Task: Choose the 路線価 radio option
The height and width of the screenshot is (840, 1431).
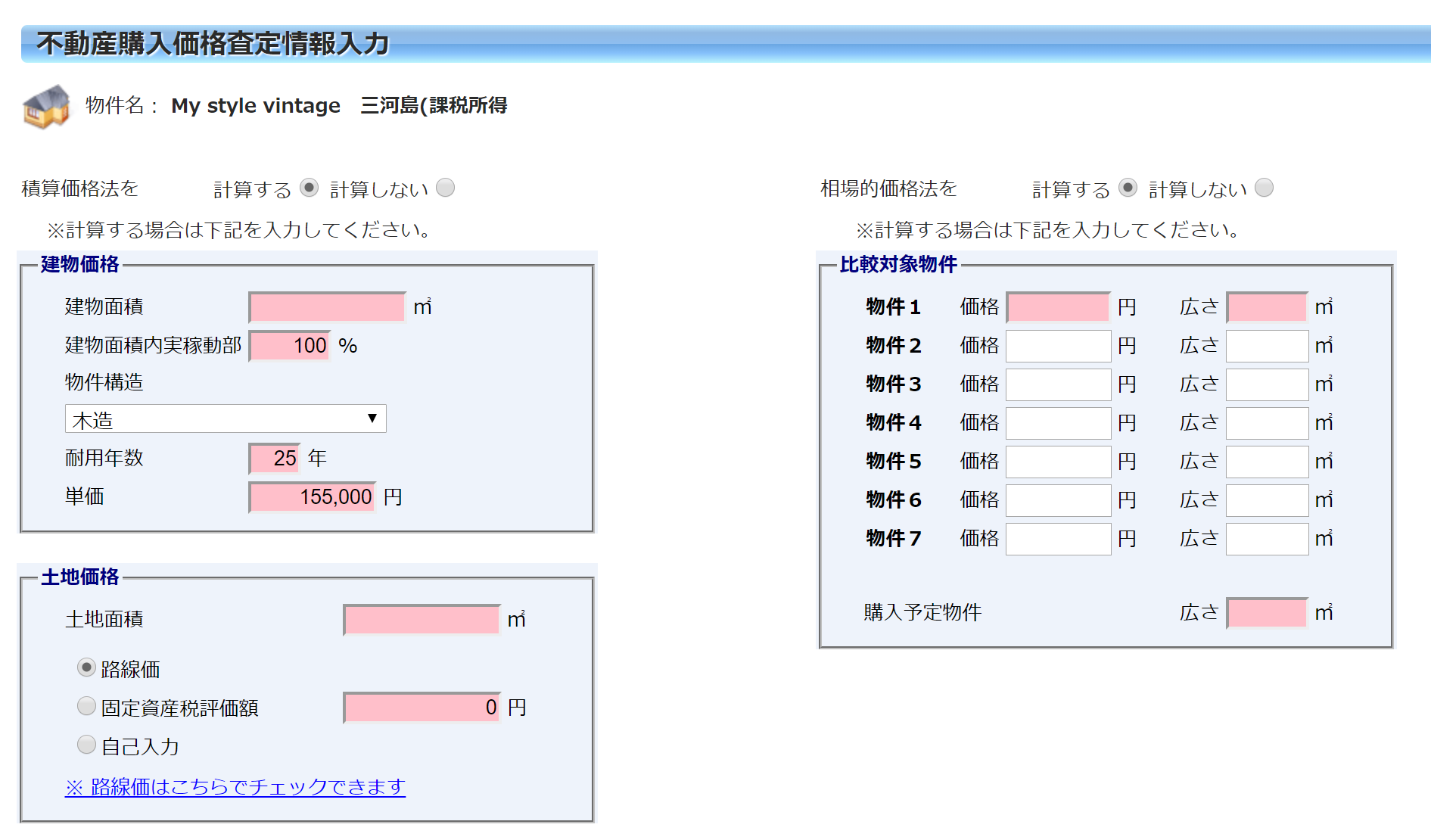Action: tap(87, 667)
